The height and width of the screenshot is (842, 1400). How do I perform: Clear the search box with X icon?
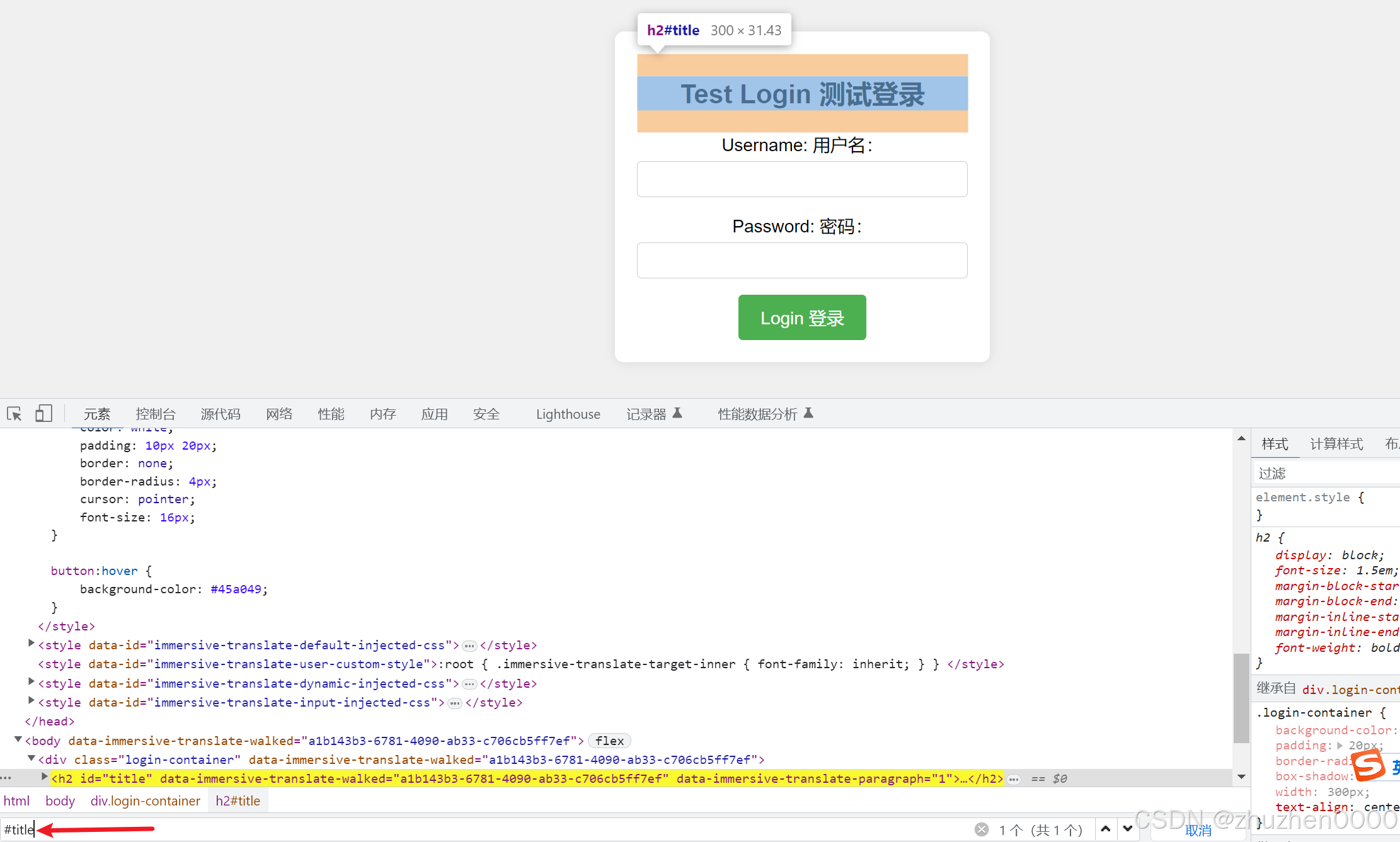[981, 829]
